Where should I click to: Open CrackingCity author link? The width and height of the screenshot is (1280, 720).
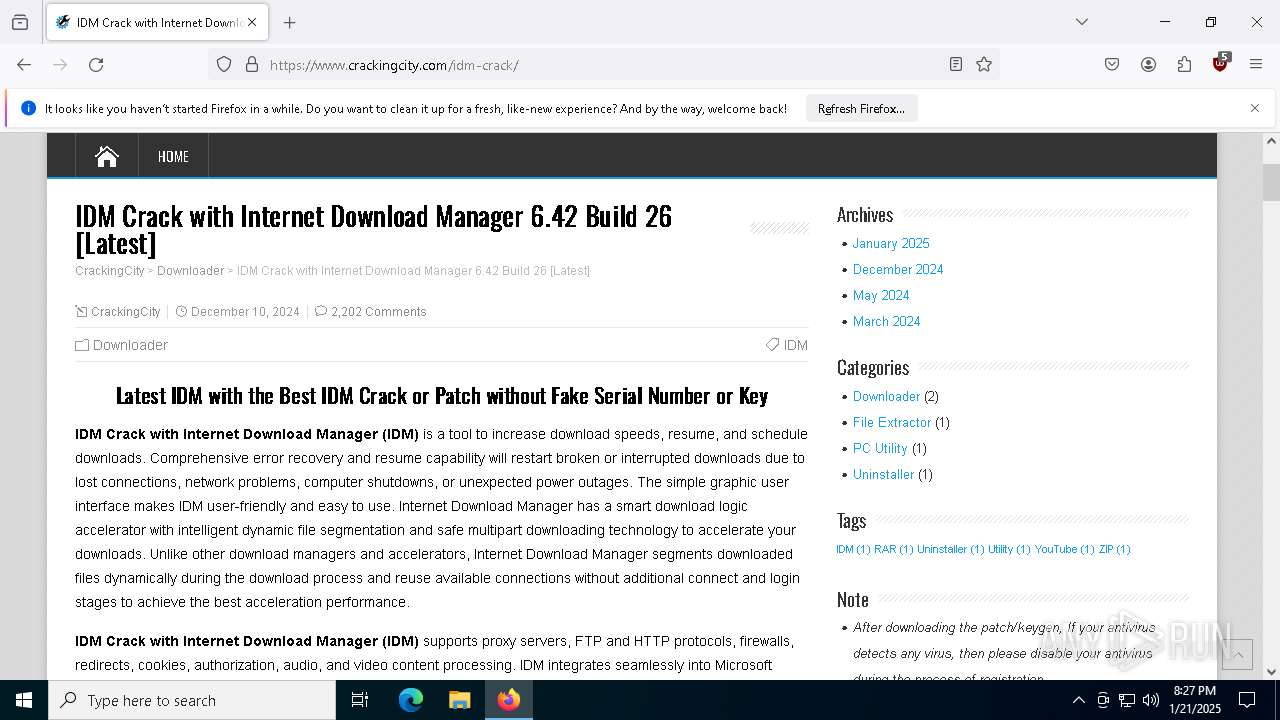pyautogui.click(x=126, y=312)
